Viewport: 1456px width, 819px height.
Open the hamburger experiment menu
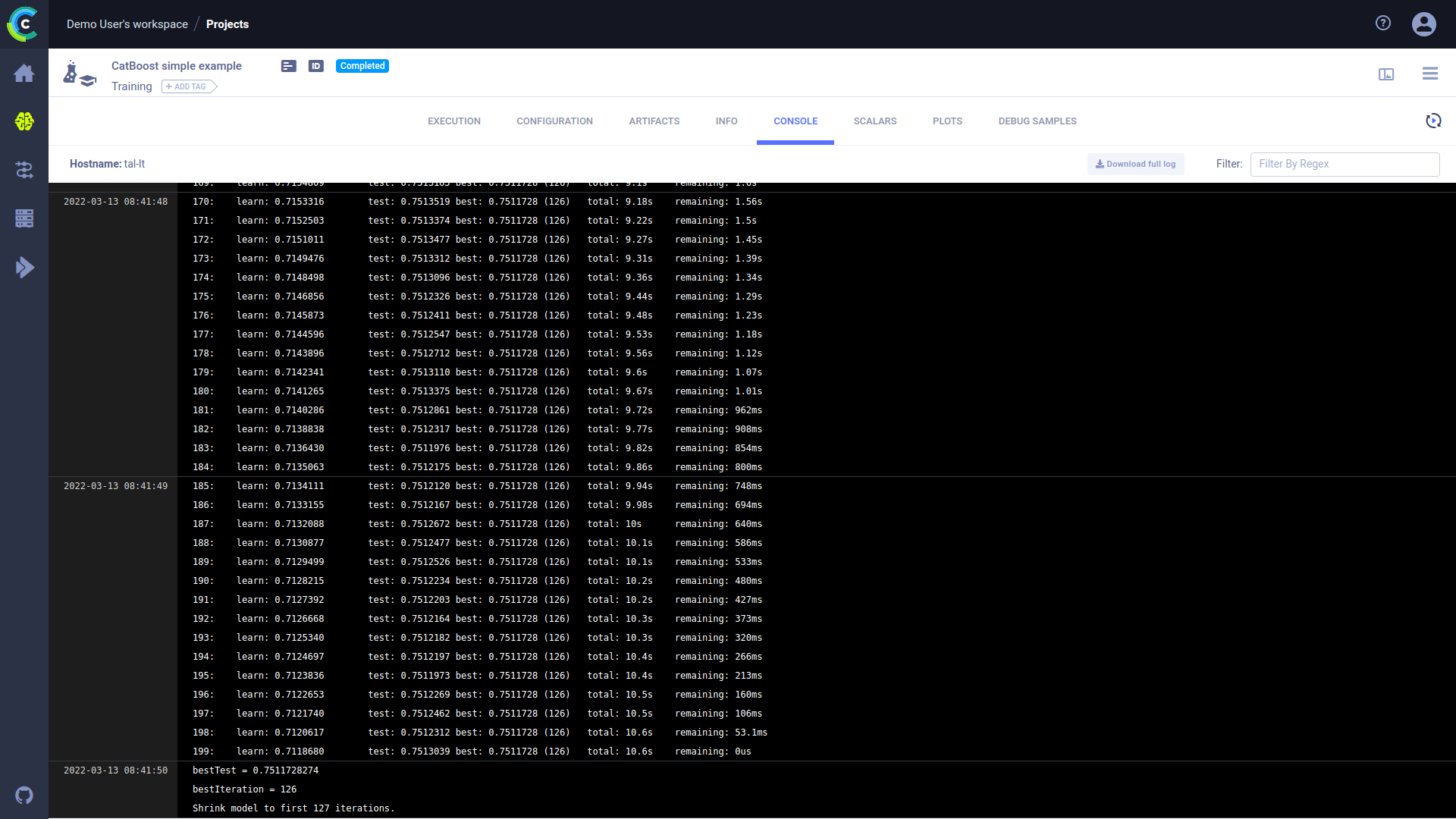(x=1430, y=74)
